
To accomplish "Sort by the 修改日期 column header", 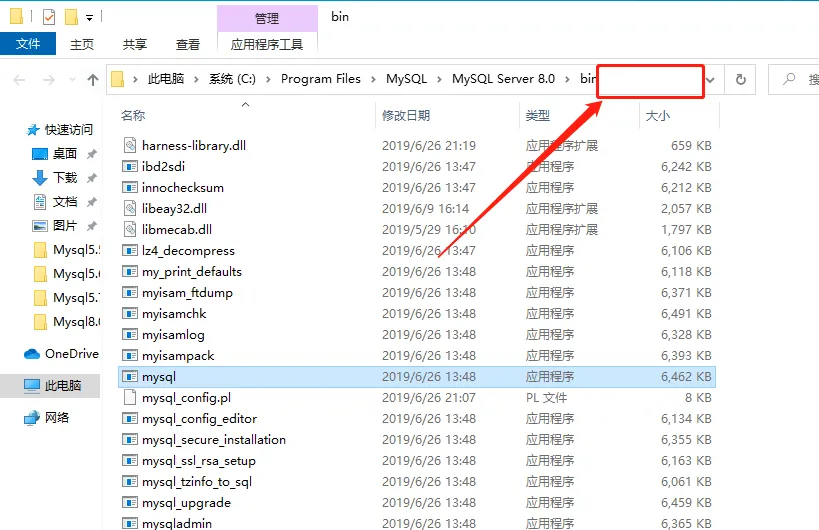I will click(406, 115).
